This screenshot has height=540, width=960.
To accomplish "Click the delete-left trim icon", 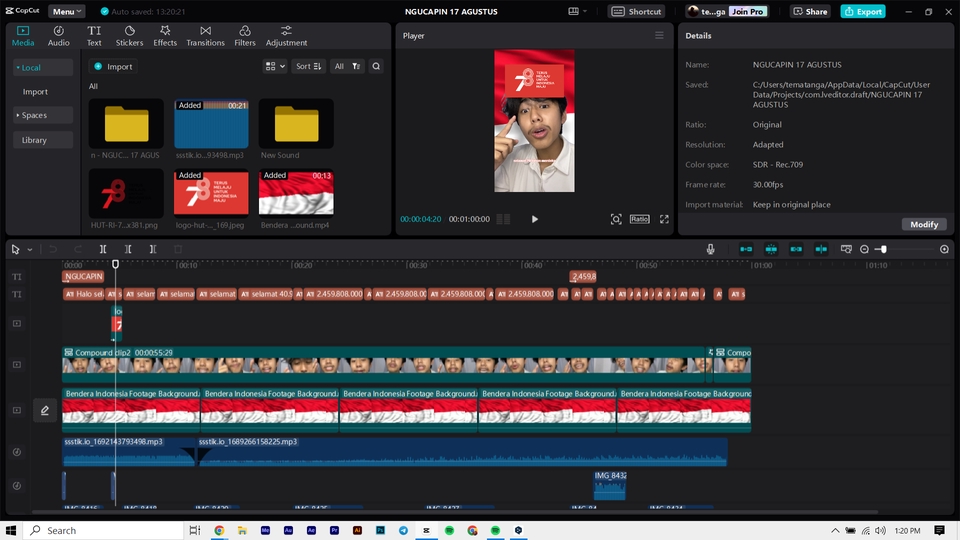I will click(128, 249).
